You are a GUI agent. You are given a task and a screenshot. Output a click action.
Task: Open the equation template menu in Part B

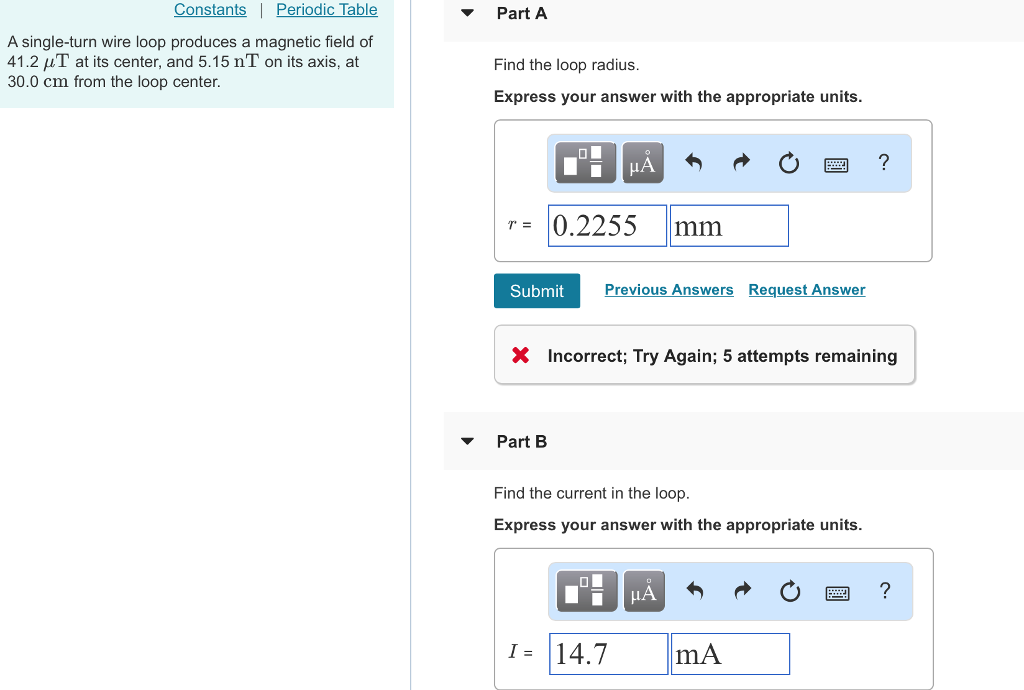click(585, 590)
